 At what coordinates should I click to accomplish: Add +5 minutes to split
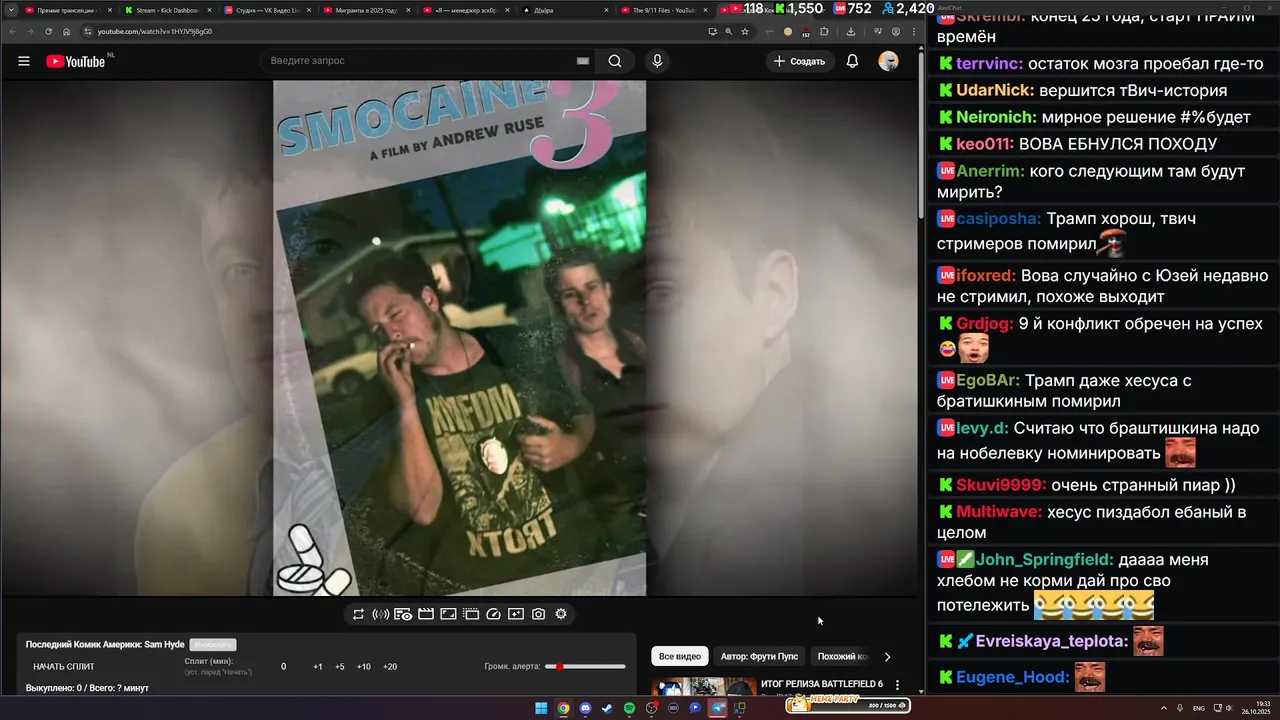(340, 666)
